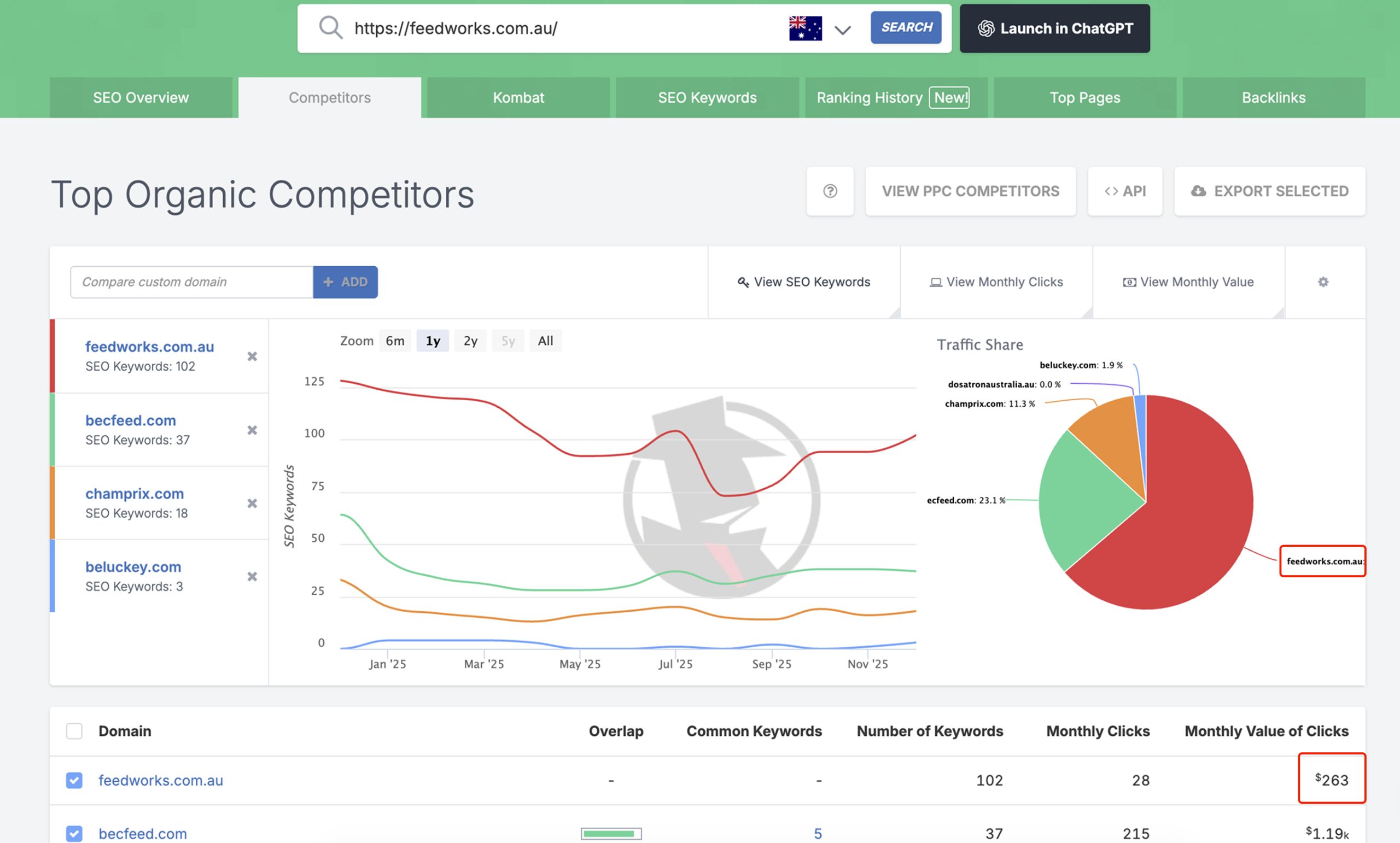Open chart settings gear icon
The width and height of the screenshot is (1400, 843).
pyautogui.click(x=1323, y=282)
